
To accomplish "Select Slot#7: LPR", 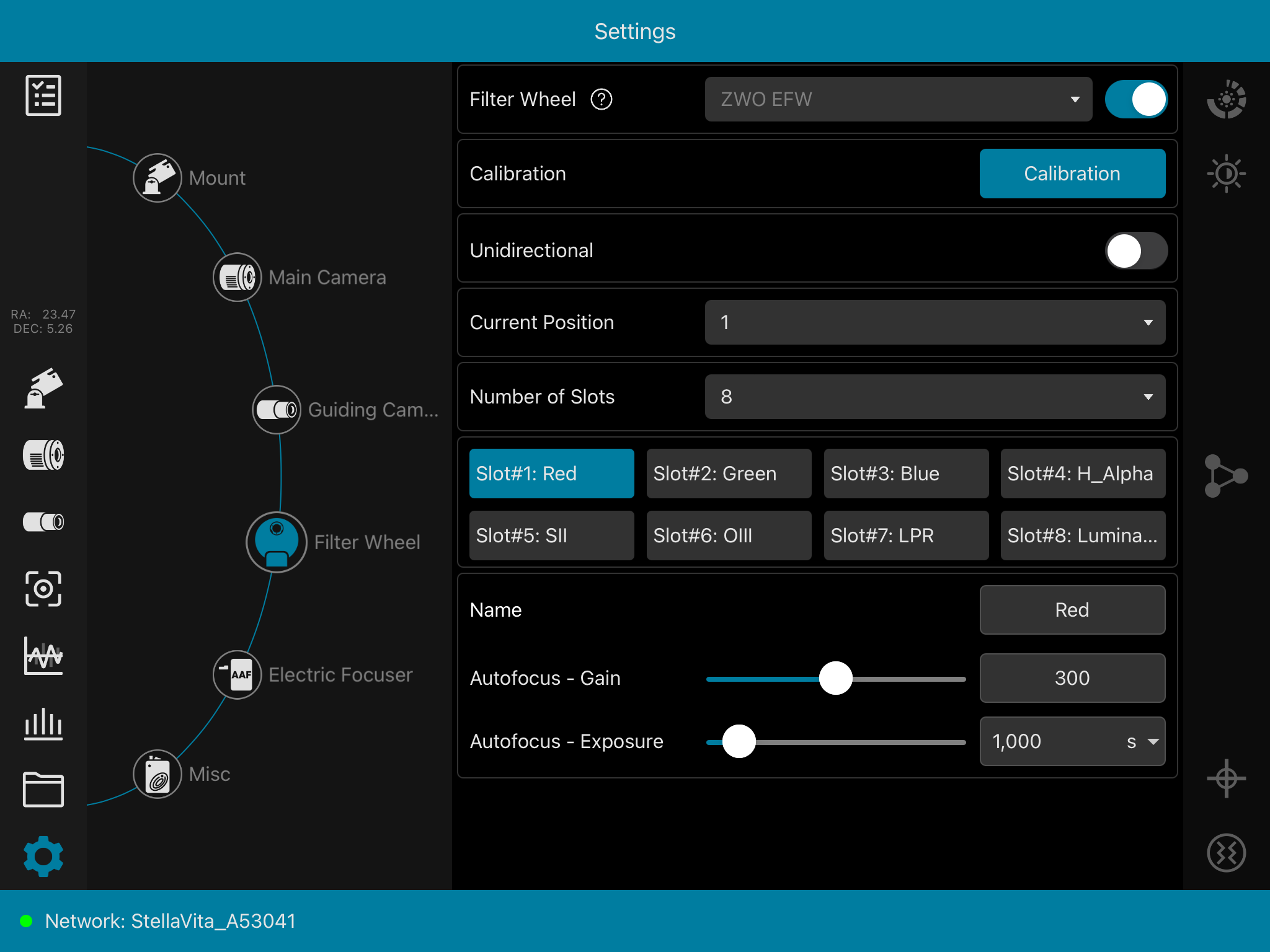I will (907, 535).
